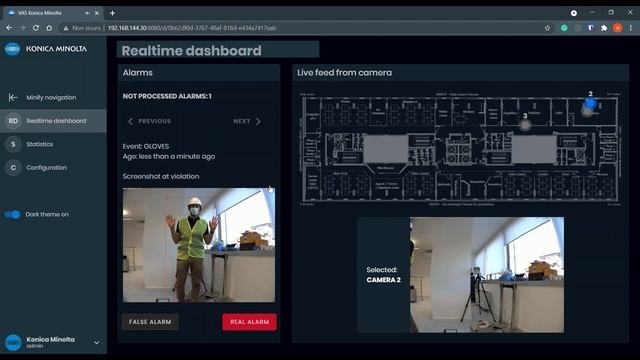Click 'NOT PROCESSED ALARMS: 1' text

(167, 96)
